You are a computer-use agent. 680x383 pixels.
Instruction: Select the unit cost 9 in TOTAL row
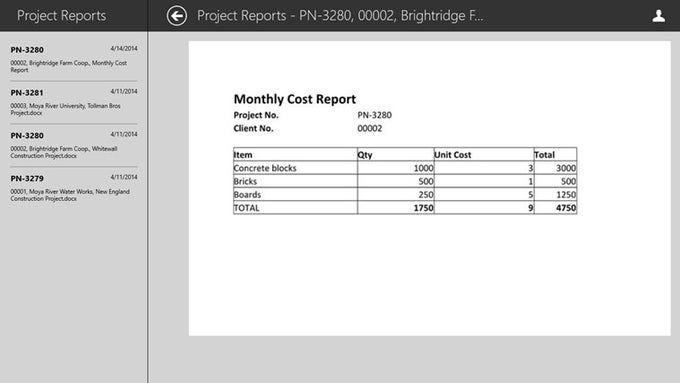(484, 208)
